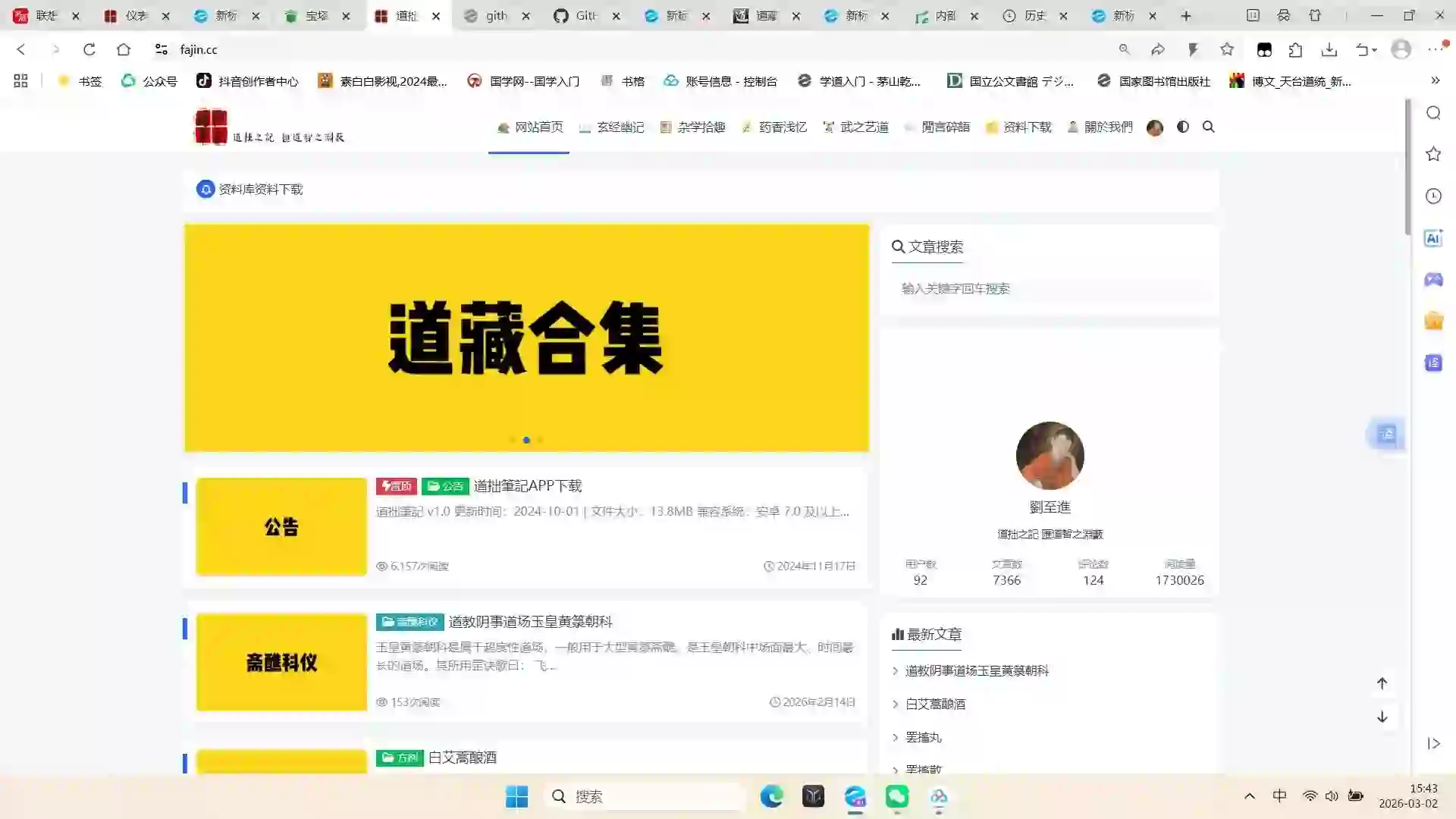Click the scroll-to-bottom arrow button
The image size is (1456, 819).
click(x=1382, y=717)
